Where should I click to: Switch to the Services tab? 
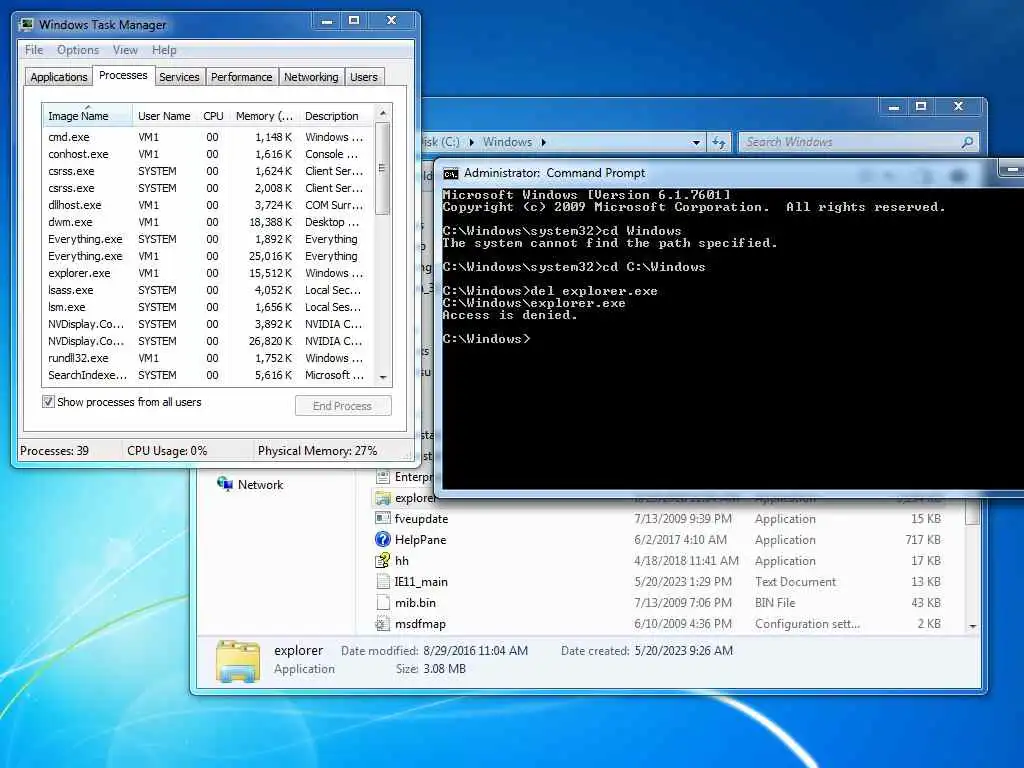tap(179, 77)
